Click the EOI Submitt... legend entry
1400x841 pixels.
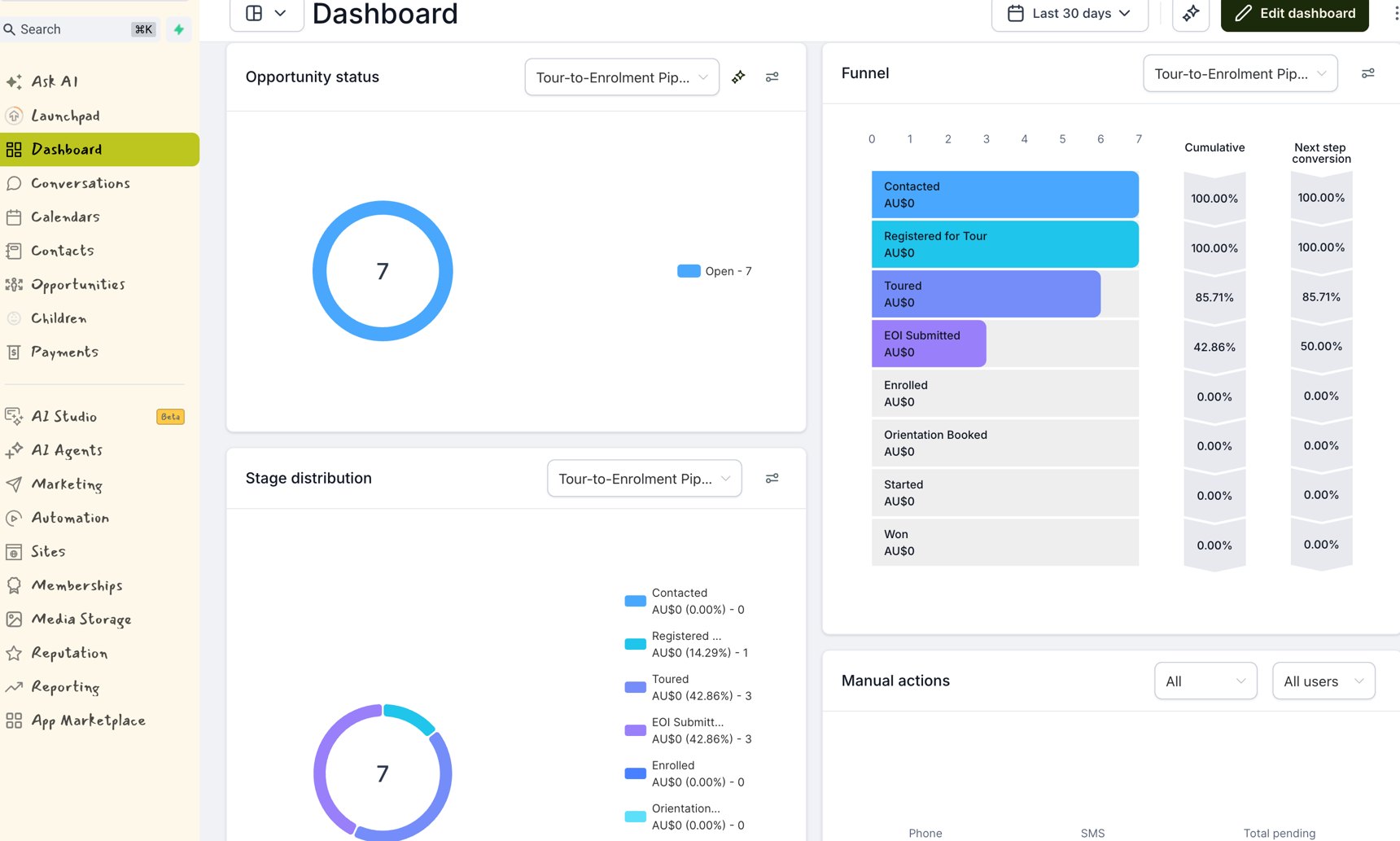[689, 730]
